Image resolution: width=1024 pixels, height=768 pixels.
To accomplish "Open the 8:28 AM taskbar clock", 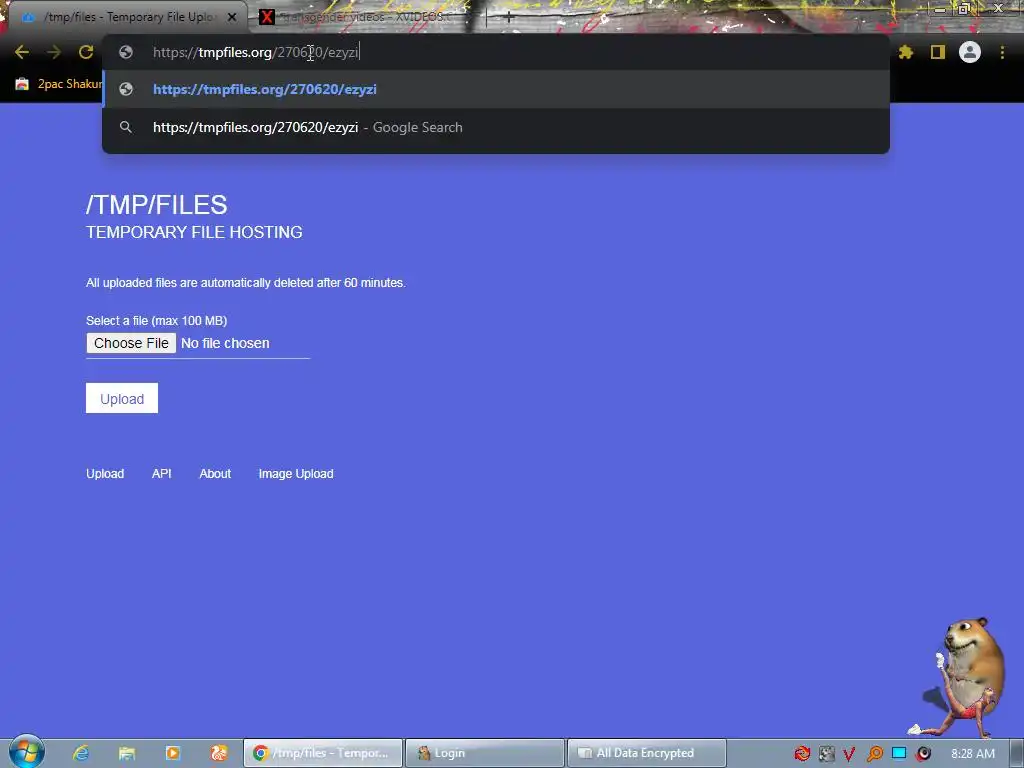I will click(973, 754).
